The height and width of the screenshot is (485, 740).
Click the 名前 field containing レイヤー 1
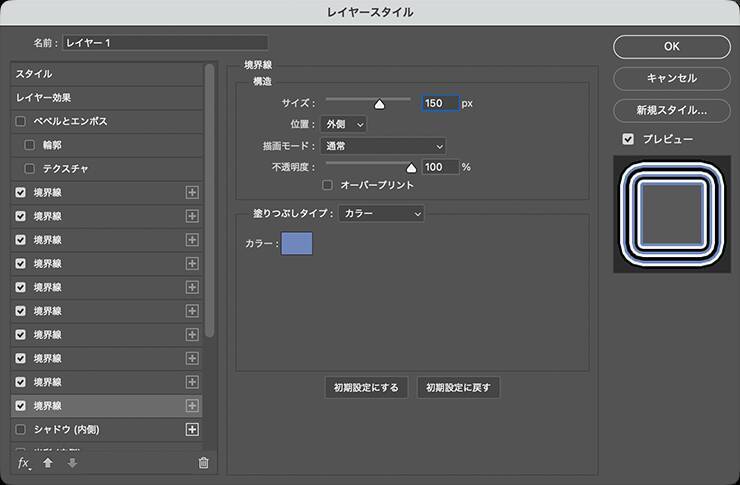tap(165, 43)
